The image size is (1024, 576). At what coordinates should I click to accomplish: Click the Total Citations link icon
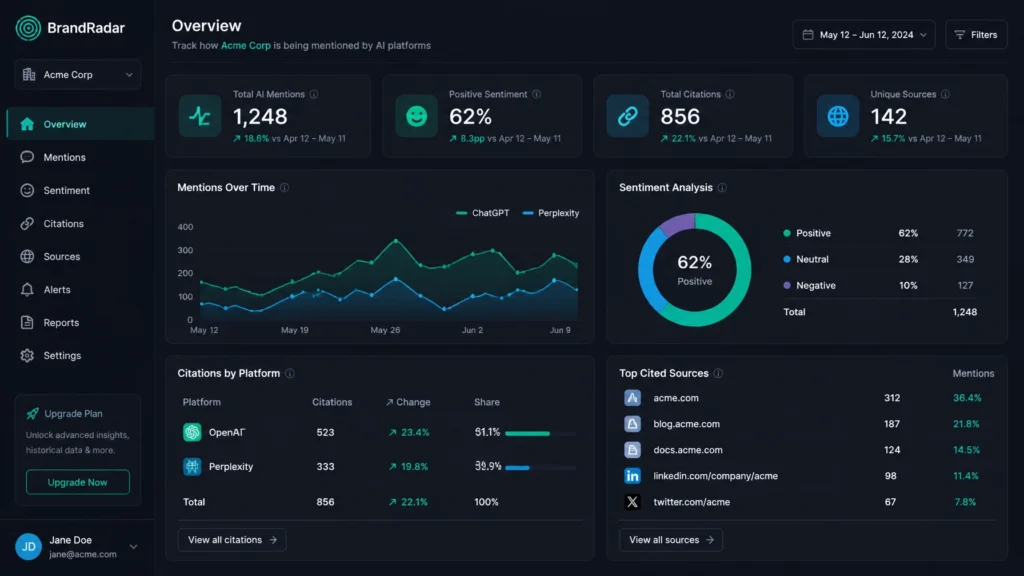click(628, 116)
